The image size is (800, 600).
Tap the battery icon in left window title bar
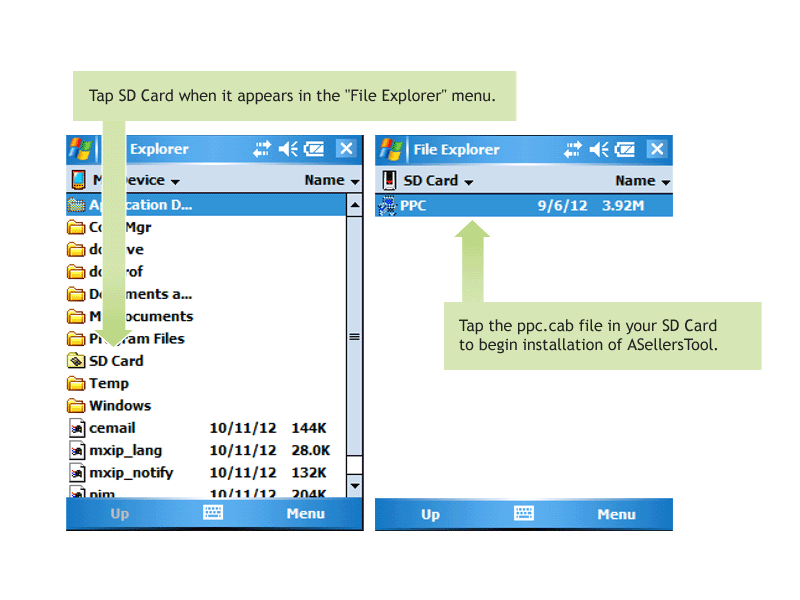(x=314, y=149)
